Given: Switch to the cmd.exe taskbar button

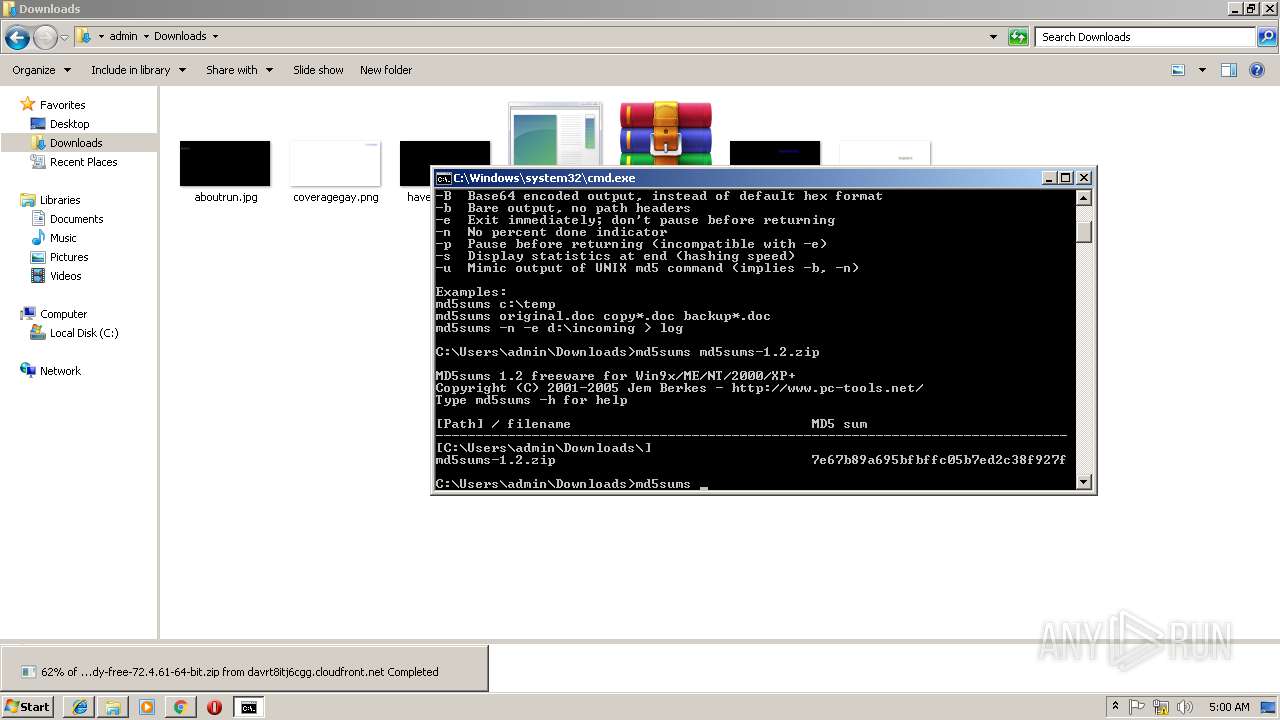Looking at the screenshot, I should (x=248, y=707).
